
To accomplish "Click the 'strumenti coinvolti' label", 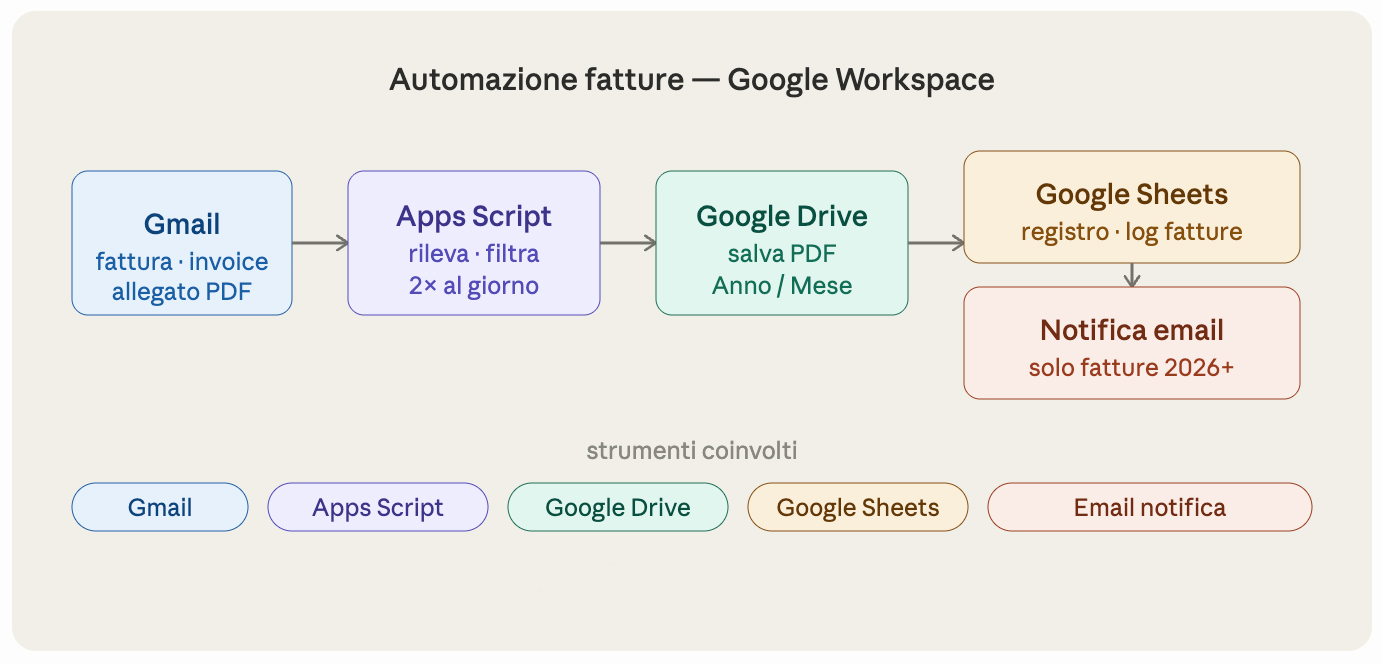I will [692, 451].
